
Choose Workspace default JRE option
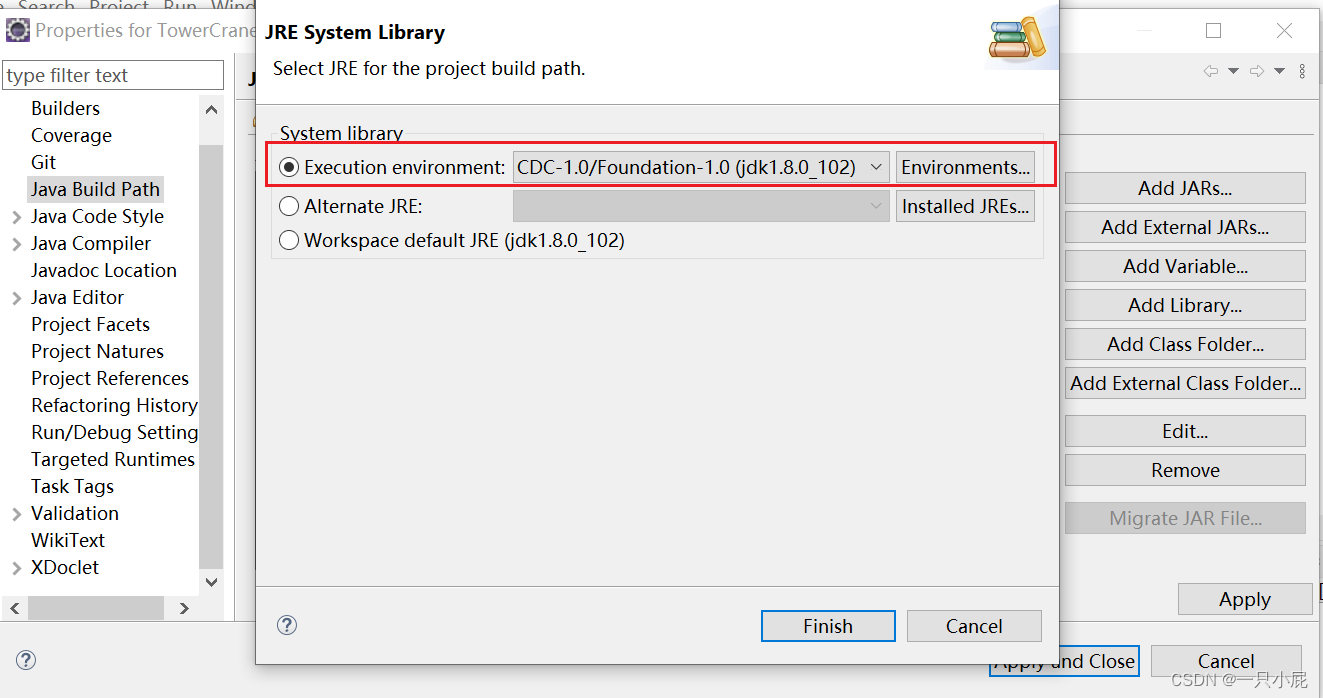tap(289, 240)
